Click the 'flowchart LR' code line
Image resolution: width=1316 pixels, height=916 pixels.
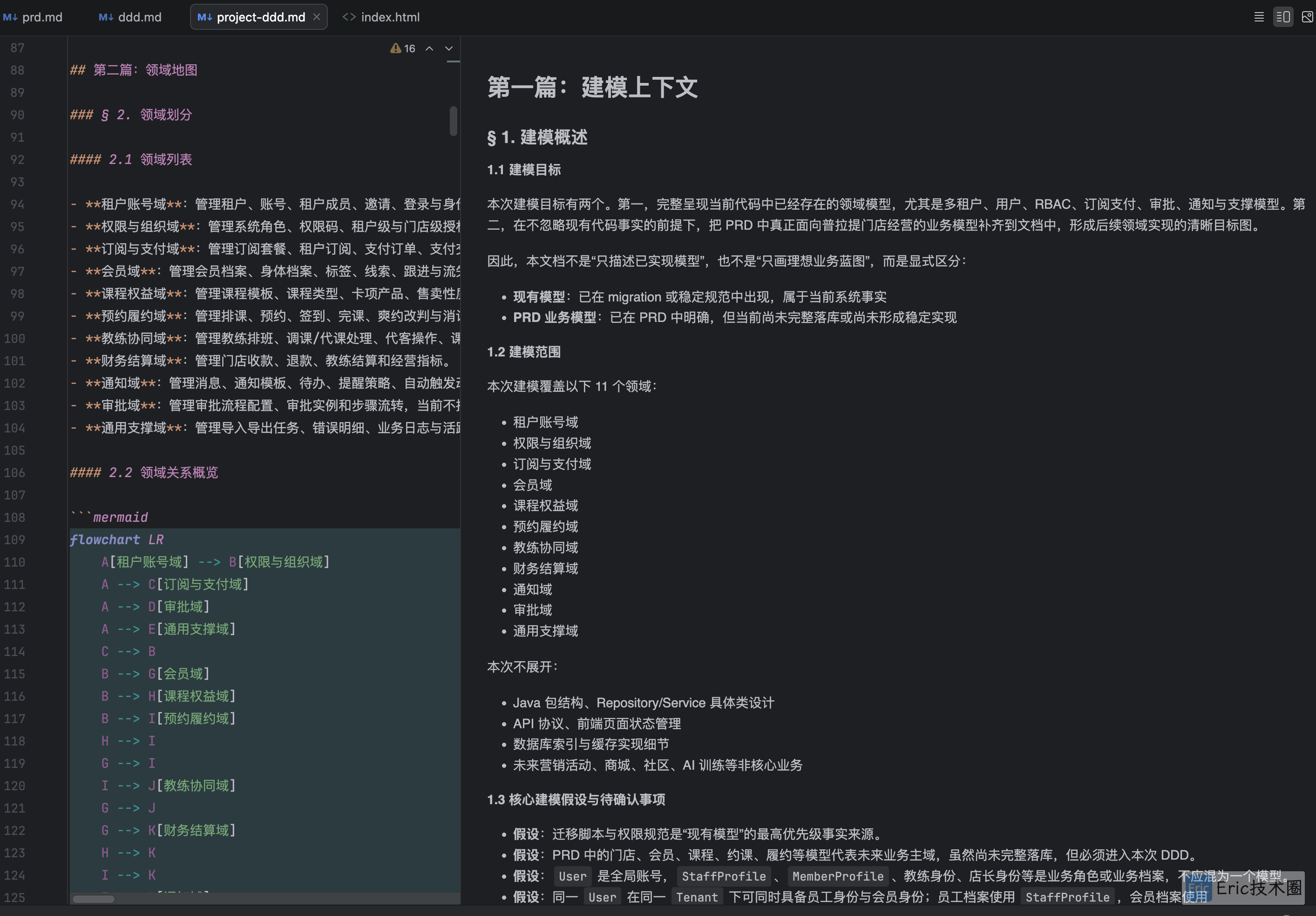tap(117, 540)
